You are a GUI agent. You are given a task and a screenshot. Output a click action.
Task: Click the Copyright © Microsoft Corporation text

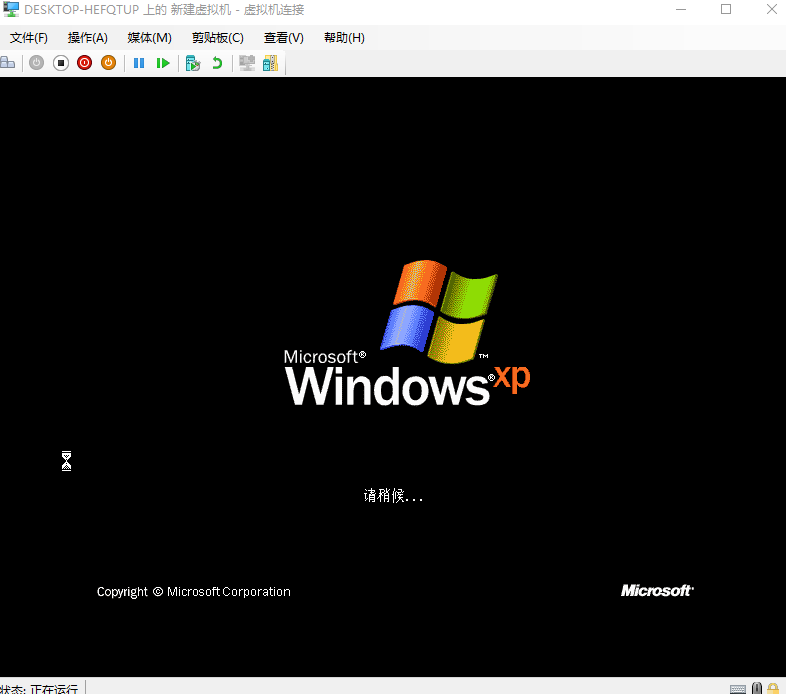pyautogui.click(x=193, y=592)
